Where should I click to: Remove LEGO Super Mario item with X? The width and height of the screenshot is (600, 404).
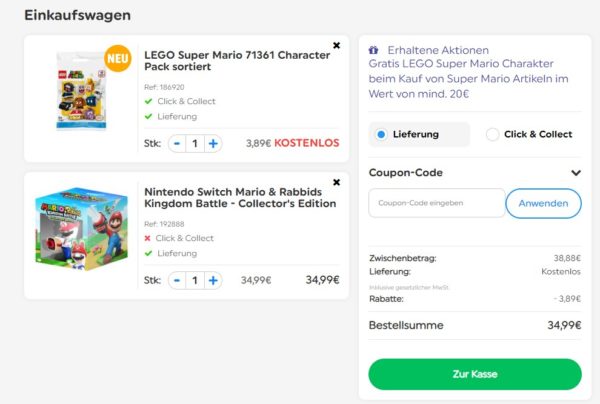coord(336,45)
